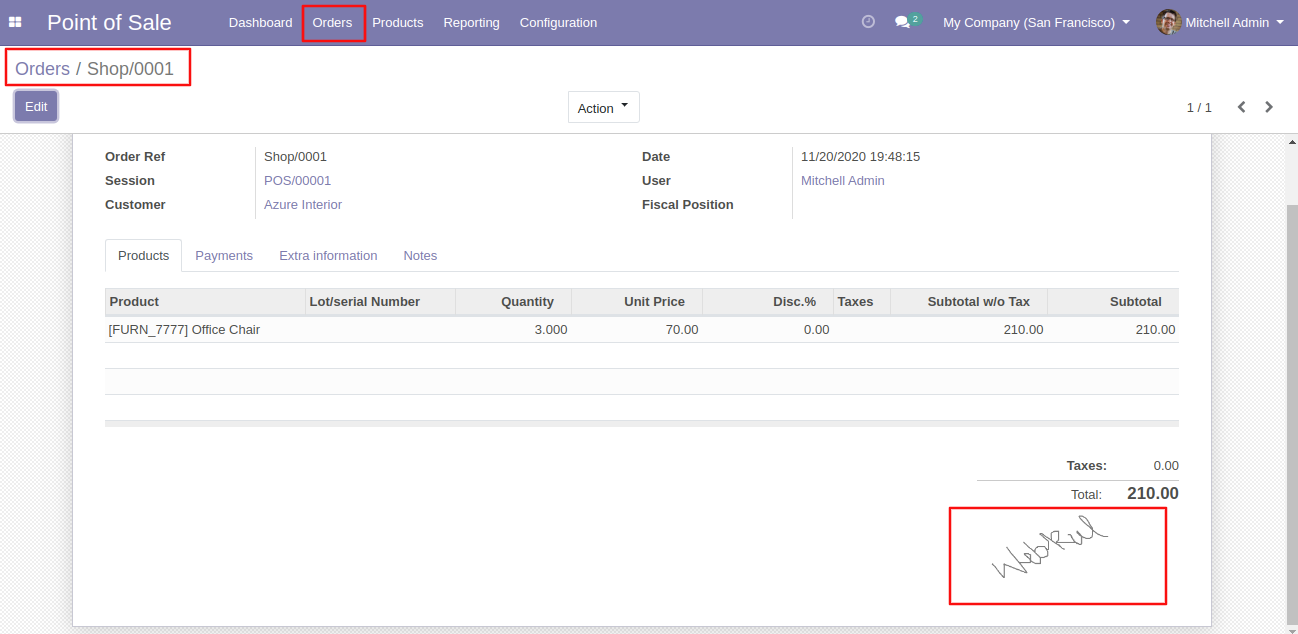Open the activities clock icon

click(x=868, y=22)
